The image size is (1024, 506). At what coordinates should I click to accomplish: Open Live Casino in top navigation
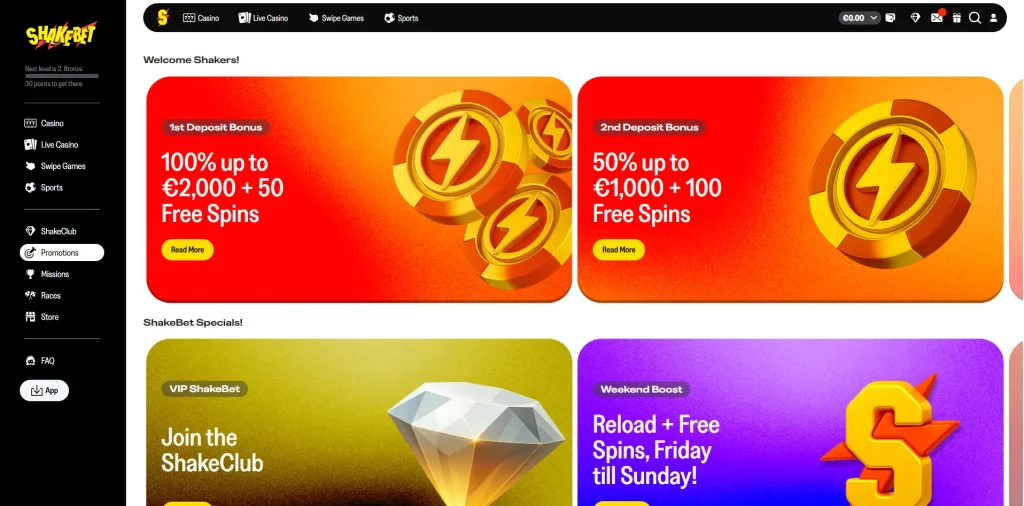pos(264,18)
